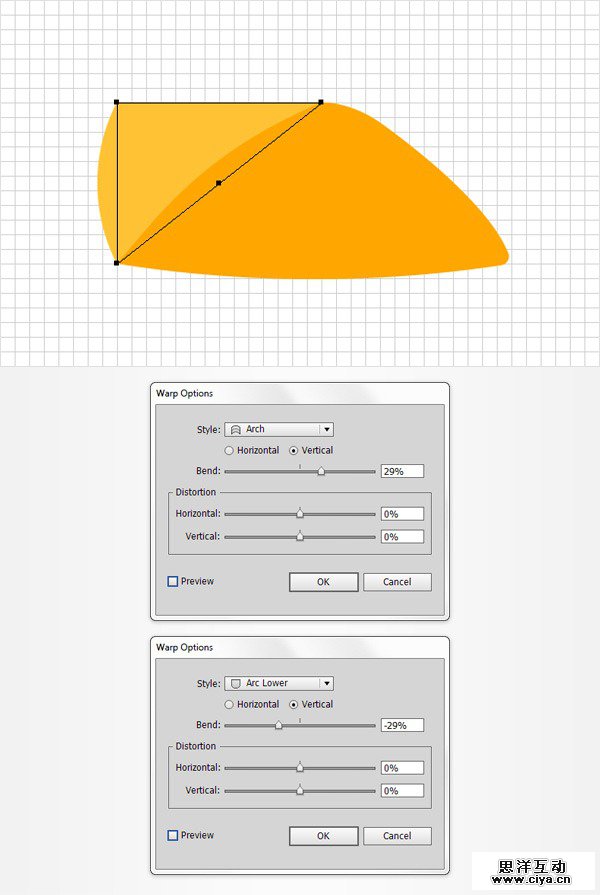Click Horizontal distortion slider handle in Arch dialog
This screenshot has width=600, height=895.
click(300, 514)
